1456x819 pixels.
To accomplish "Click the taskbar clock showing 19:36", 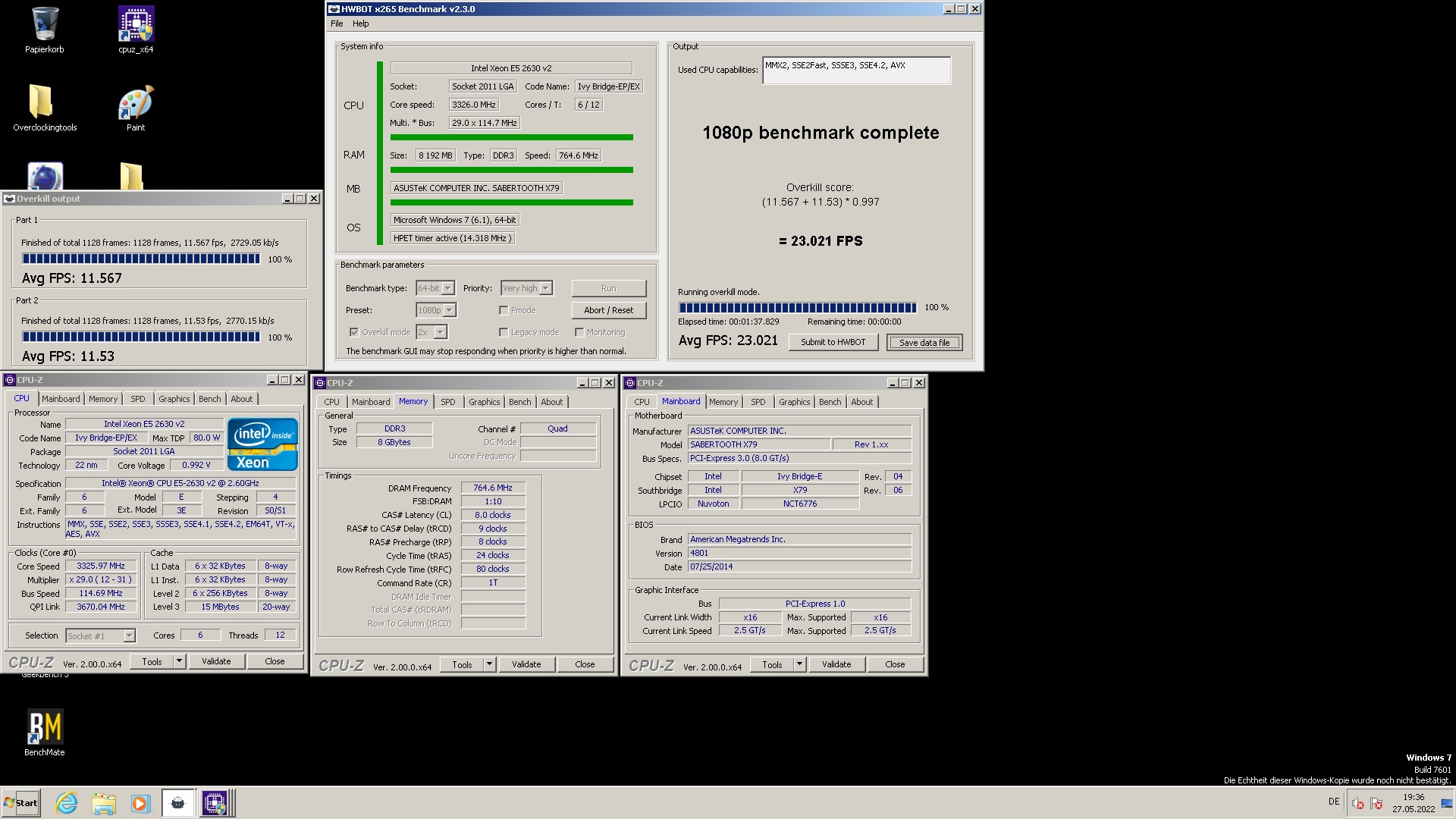I will point(1414,803).
